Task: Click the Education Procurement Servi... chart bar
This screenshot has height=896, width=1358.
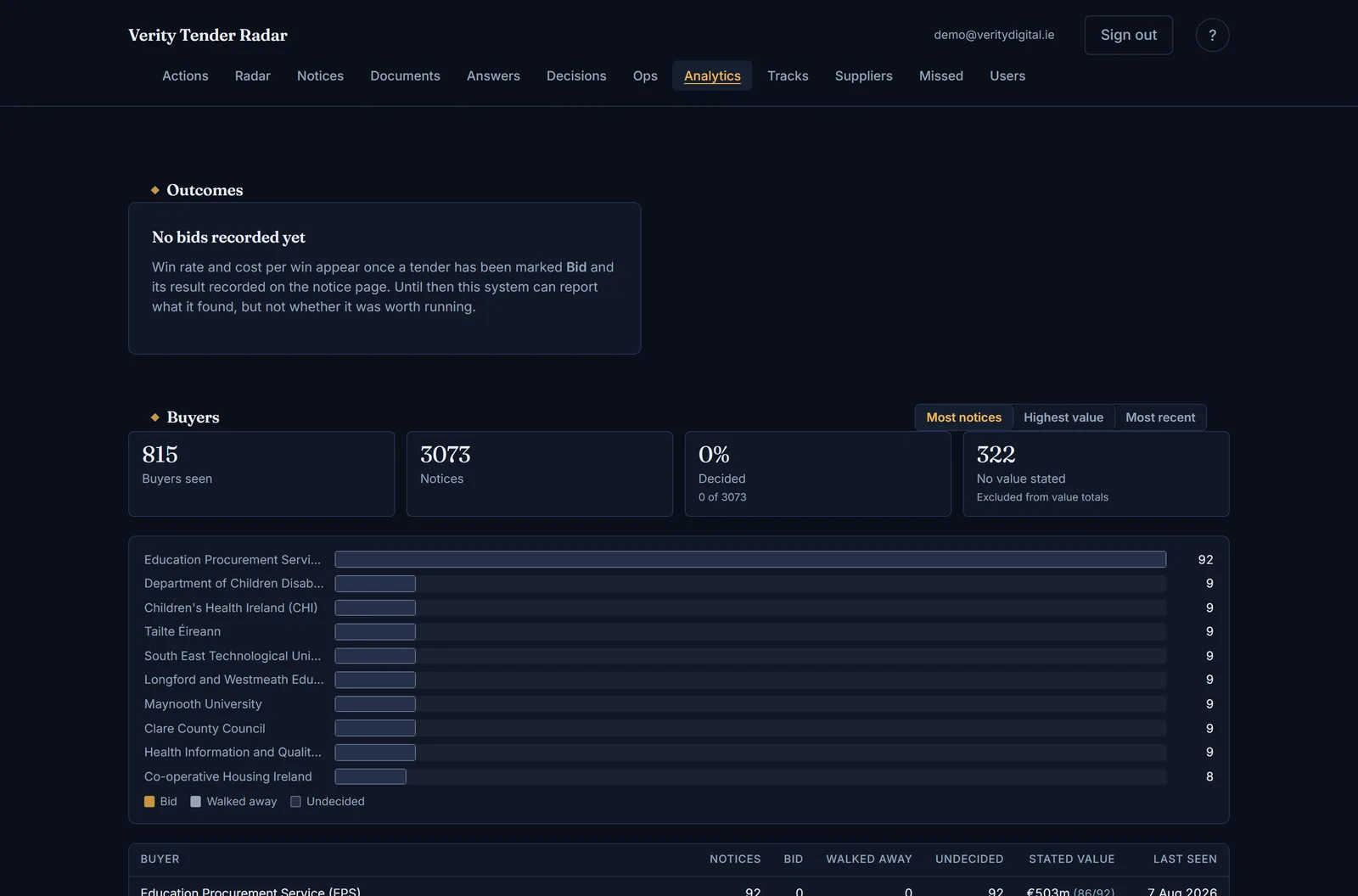Action: tap(750, 559)
